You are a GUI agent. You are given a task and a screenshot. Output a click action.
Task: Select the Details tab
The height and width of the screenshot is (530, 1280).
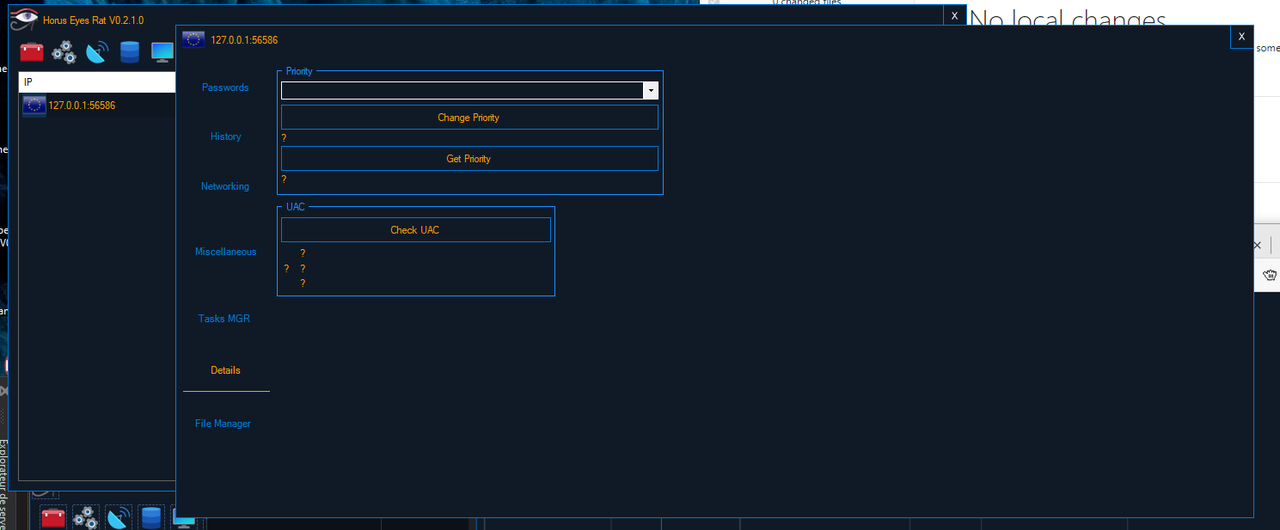225,370
